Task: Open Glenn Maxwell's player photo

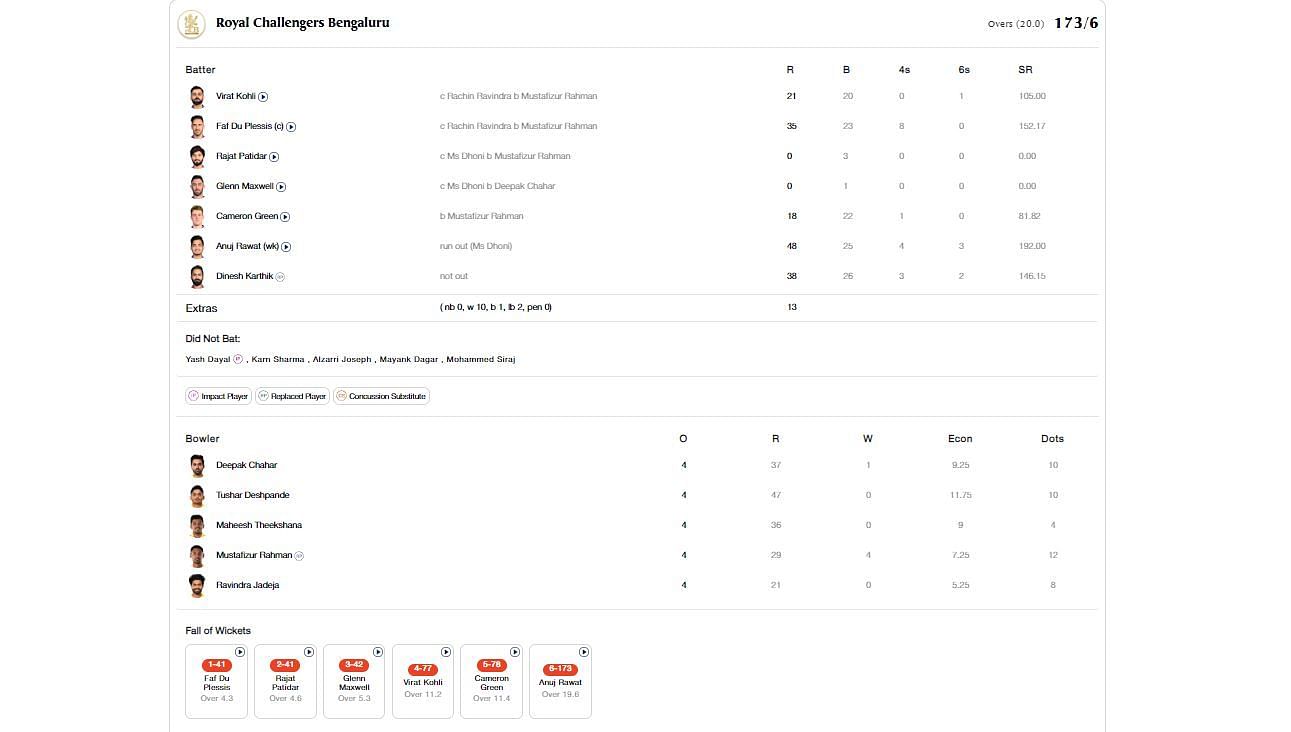Action: coord(197,187)
